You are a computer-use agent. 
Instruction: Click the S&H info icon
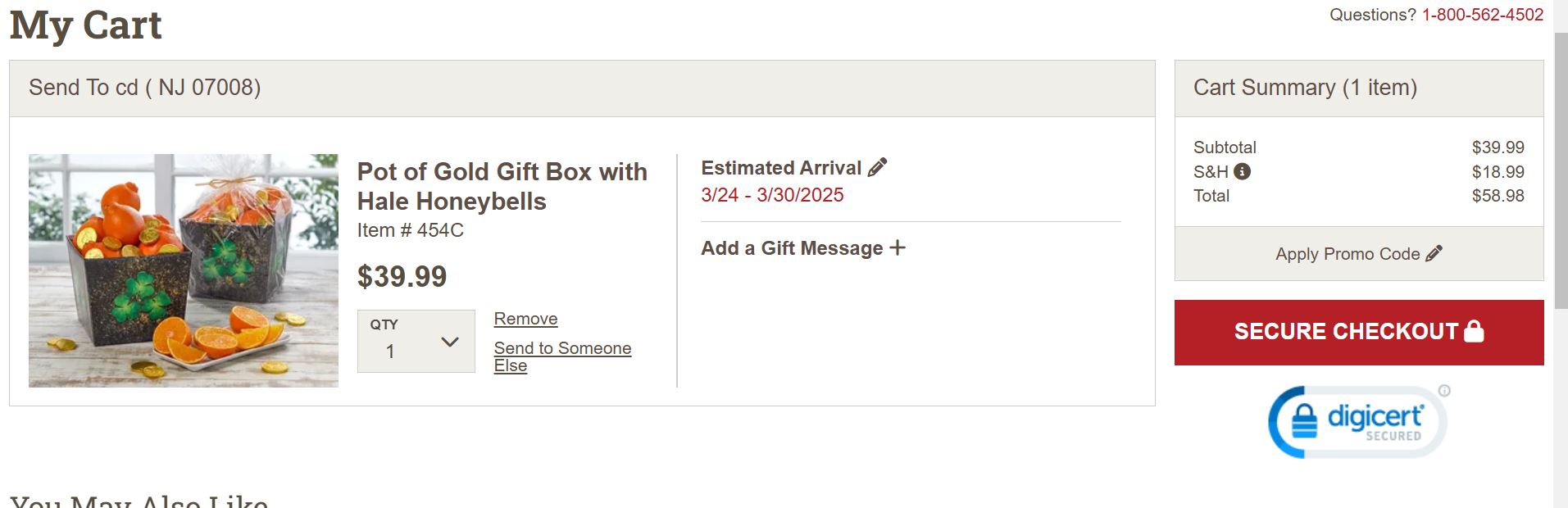(1244, 171)
